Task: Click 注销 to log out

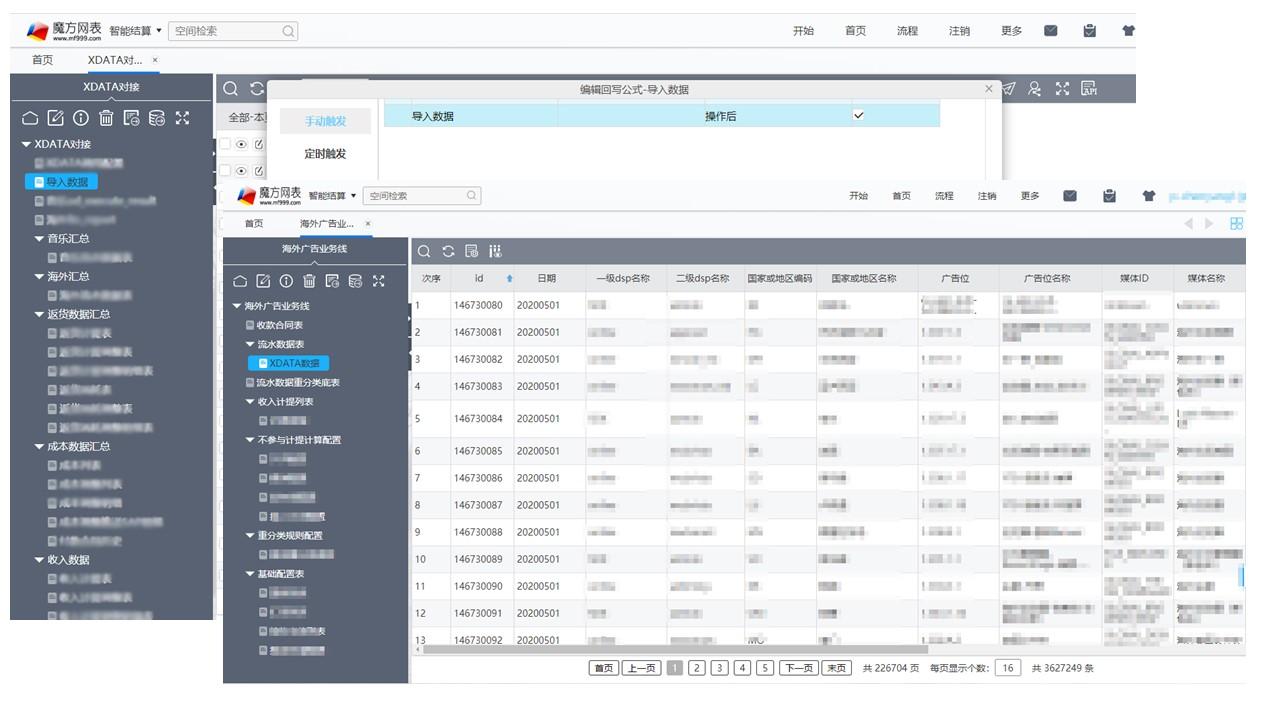Action: coord(960,30)
